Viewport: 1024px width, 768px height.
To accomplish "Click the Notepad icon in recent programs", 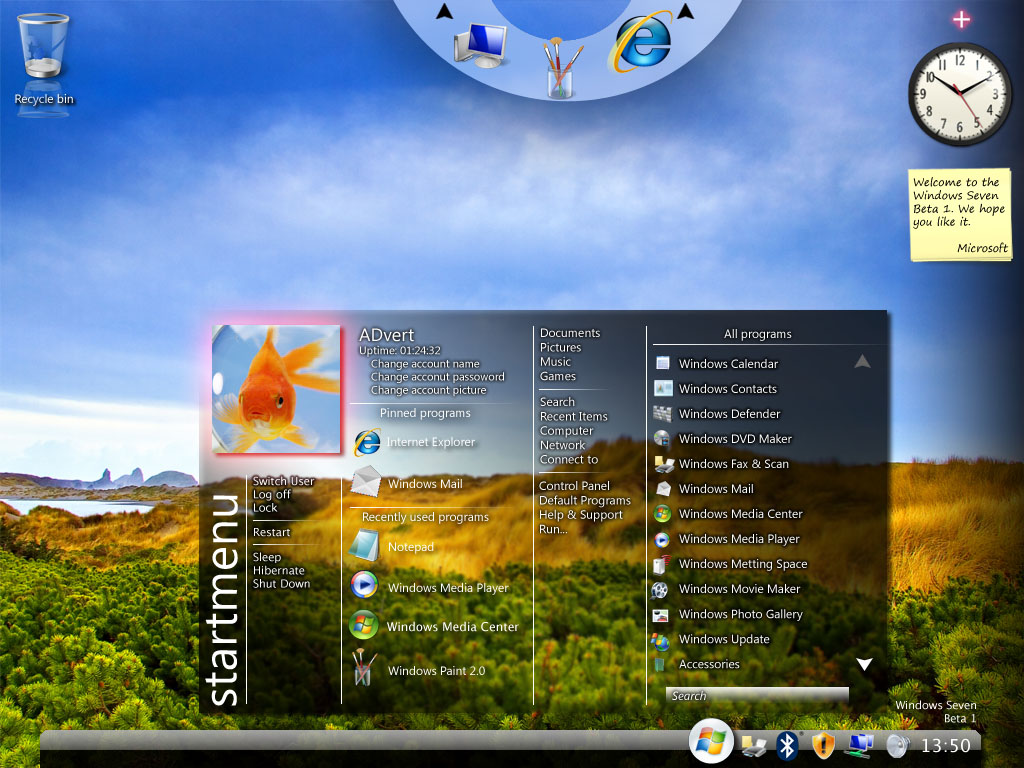I will click(364, 545).
